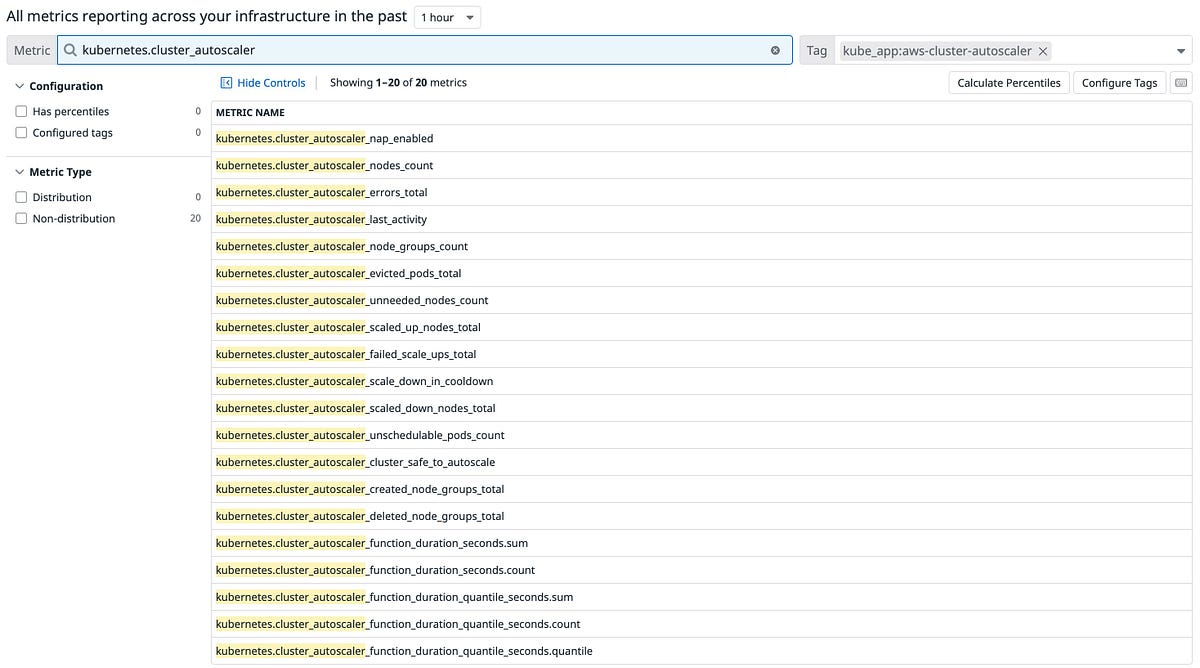
Task: Clear the metric search query
Action: 775,49
